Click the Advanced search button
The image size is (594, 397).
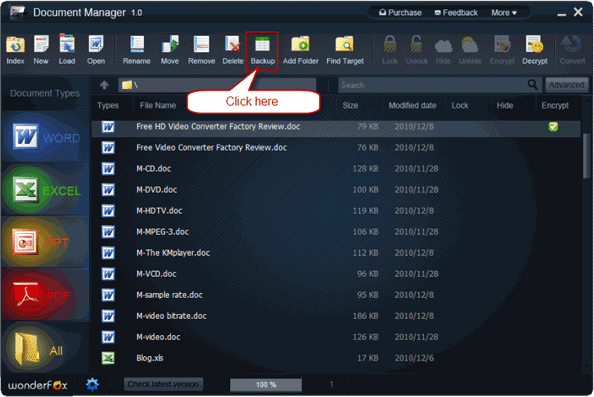point(567,85)
